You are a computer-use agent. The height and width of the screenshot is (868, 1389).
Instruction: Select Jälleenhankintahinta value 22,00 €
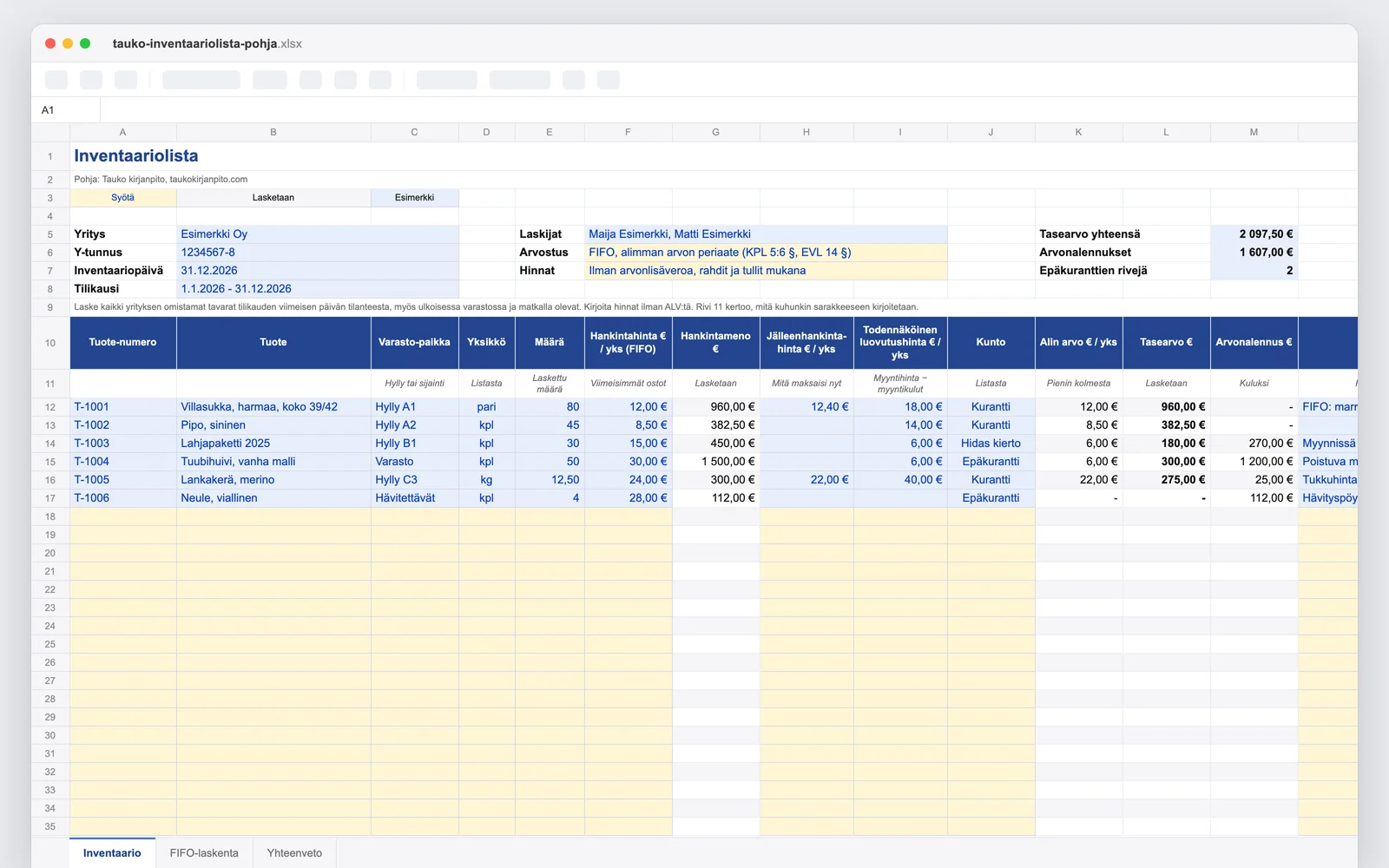[806, 480]
